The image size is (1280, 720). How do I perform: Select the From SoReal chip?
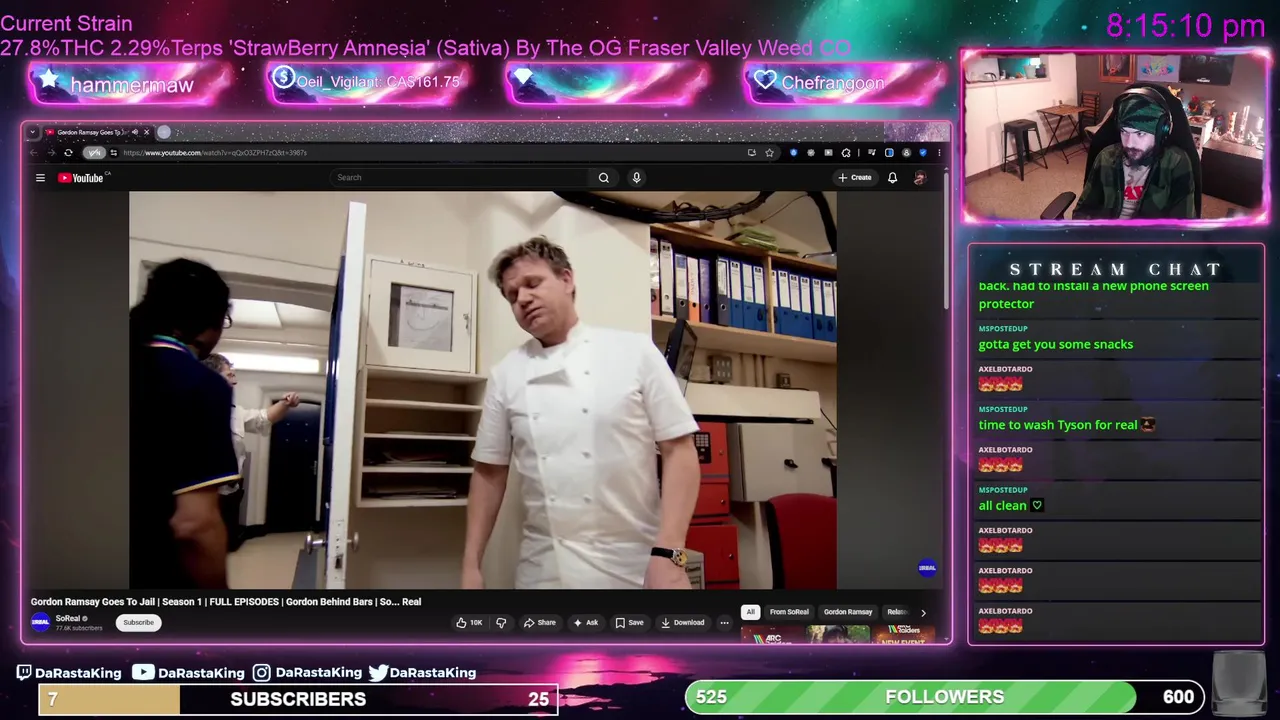click(789, 612)
